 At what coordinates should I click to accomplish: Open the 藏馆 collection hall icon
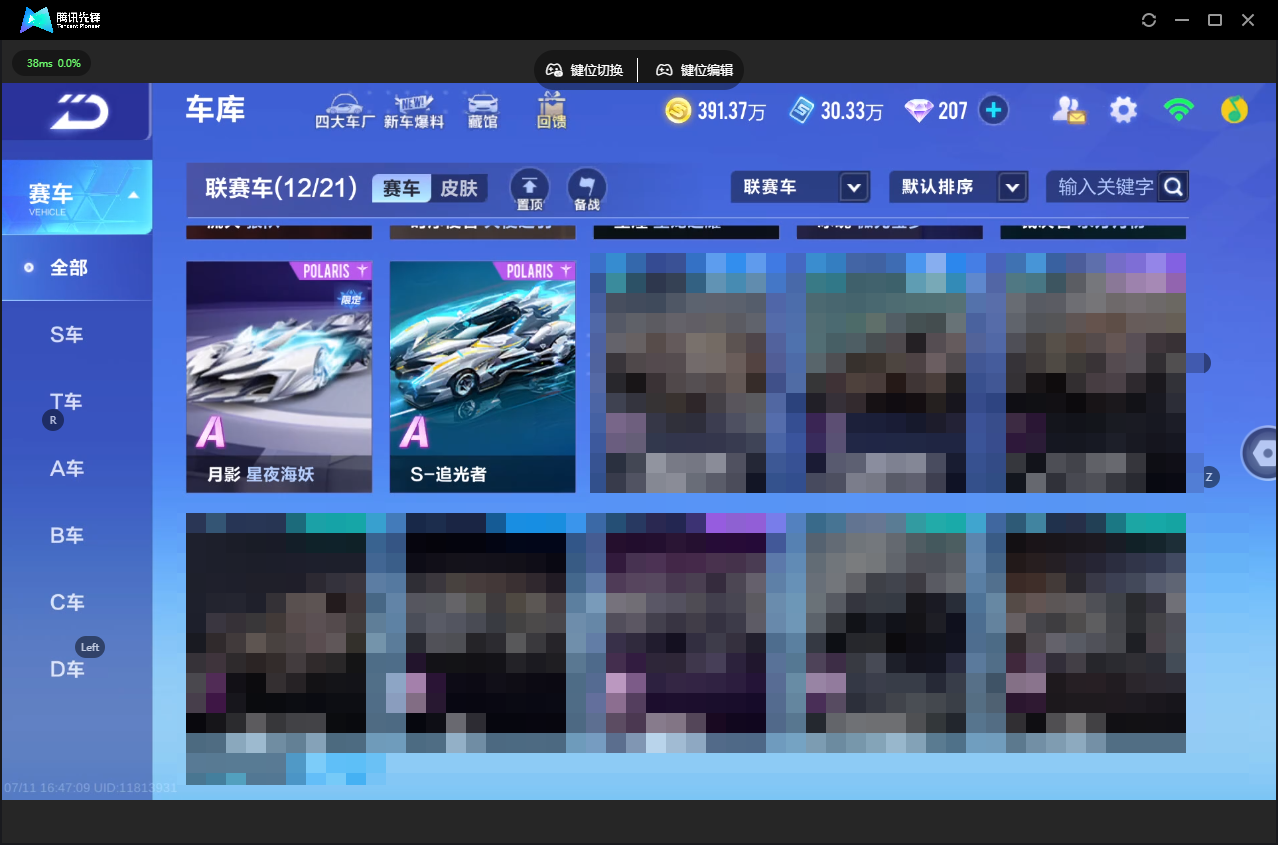482,111
